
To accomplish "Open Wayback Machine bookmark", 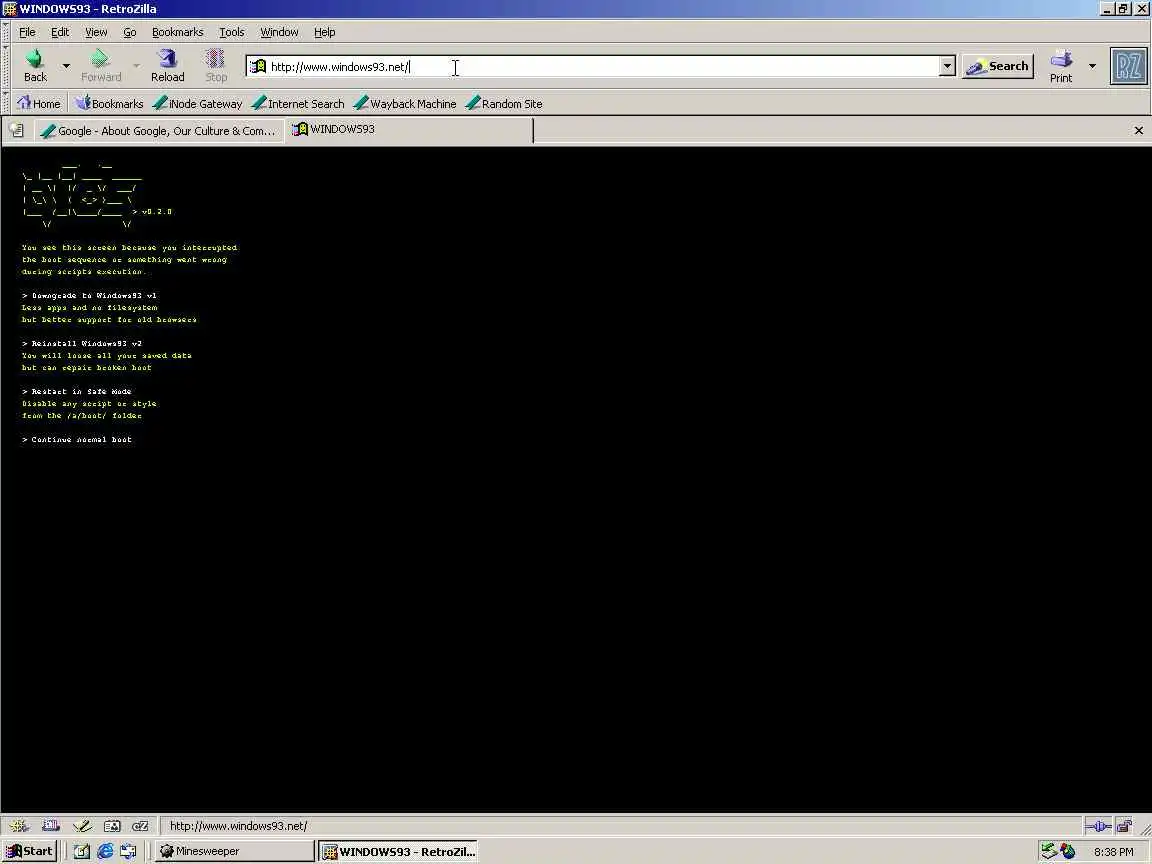I will point(404,104).
